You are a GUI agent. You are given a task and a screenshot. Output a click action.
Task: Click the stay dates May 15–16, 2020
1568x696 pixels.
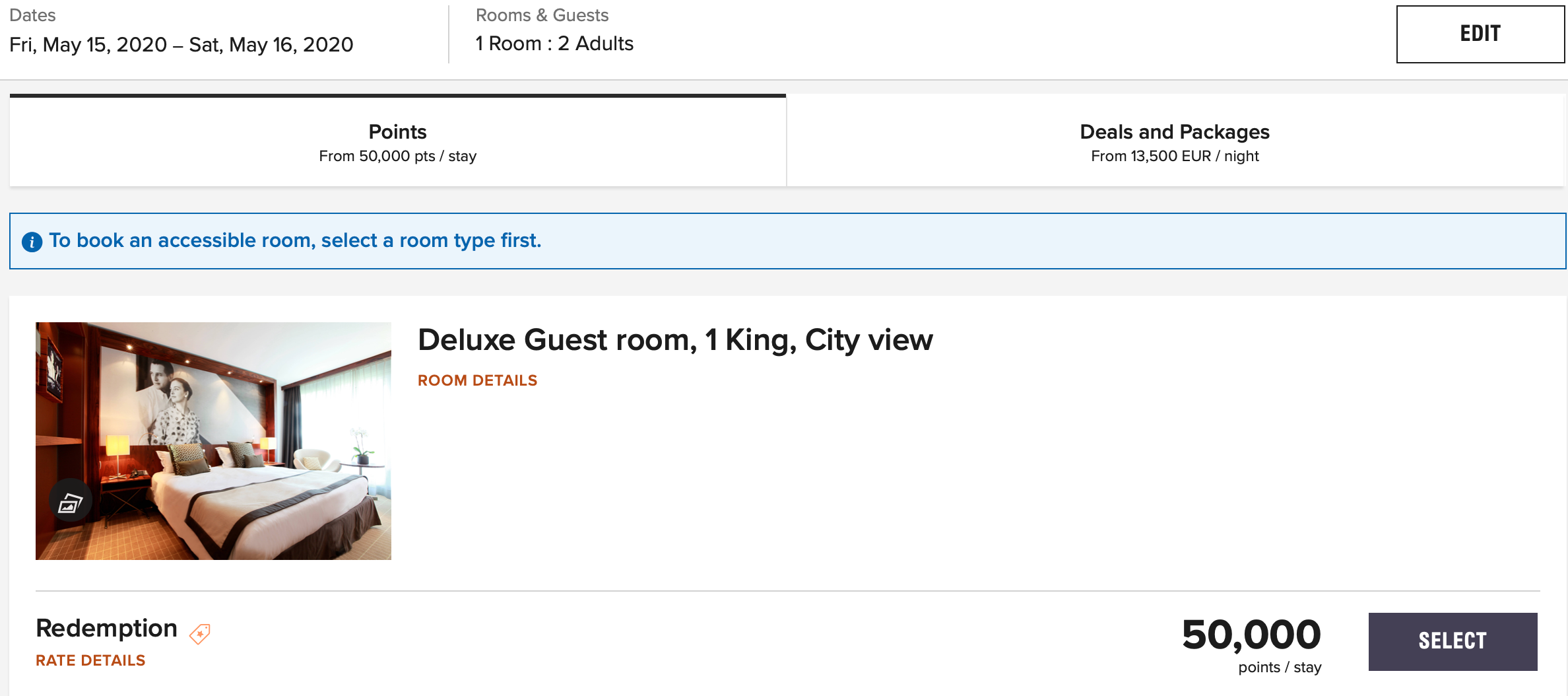[x=181, y=45]
